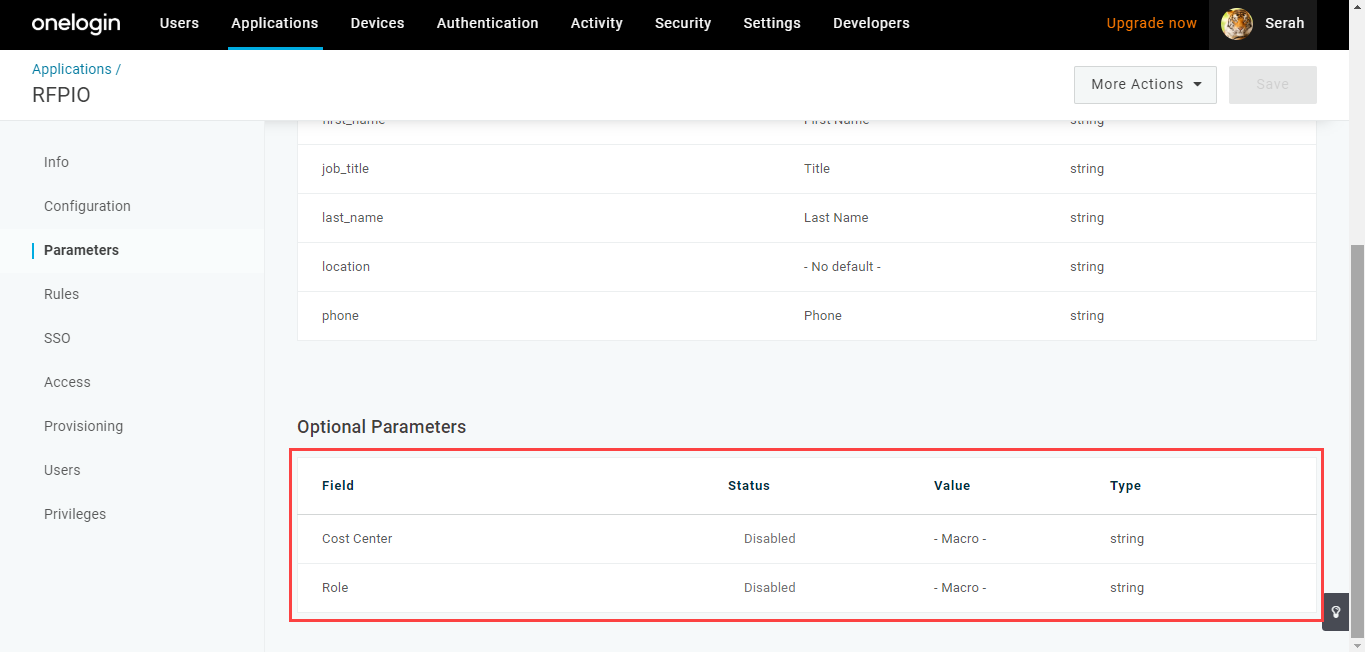
Task: Click '- Macro -' in Role row
Action: (960, 588)
